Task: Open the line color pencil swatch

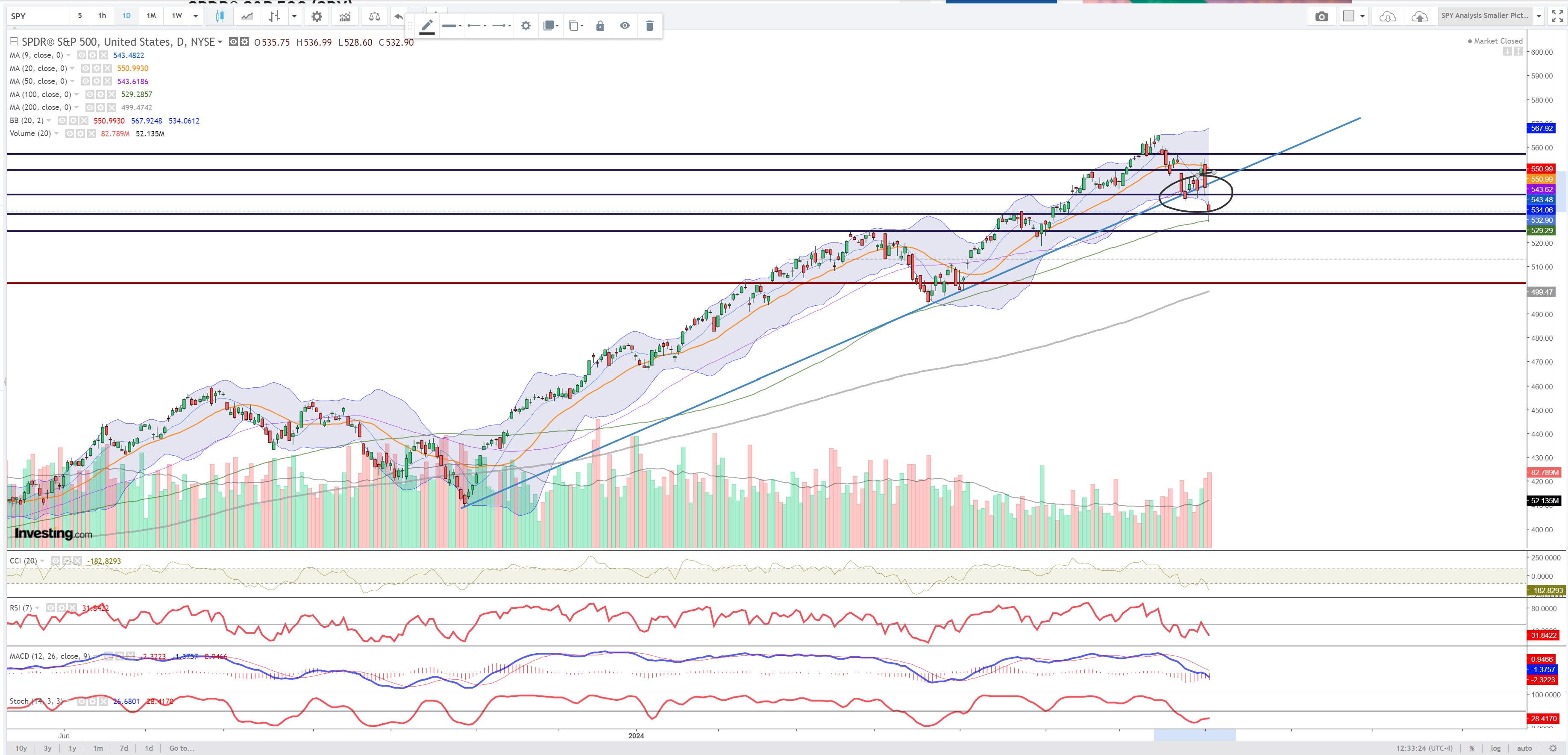Action: [427, 26]
